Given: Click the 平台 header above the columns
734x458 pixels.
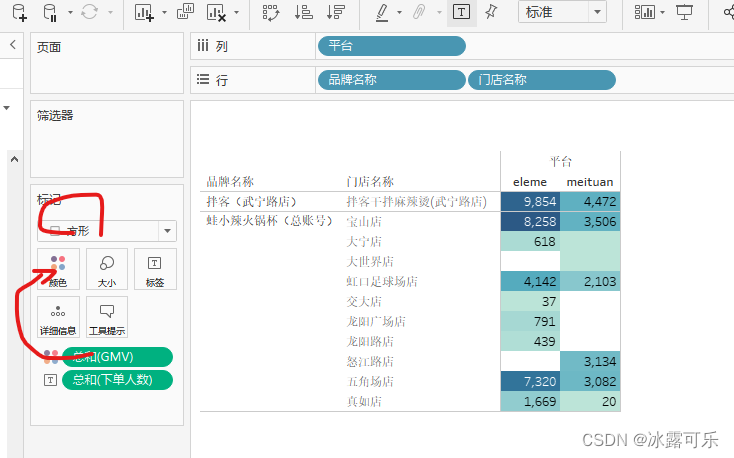Looking at the screenshot, I should click(x=561, y=162).
